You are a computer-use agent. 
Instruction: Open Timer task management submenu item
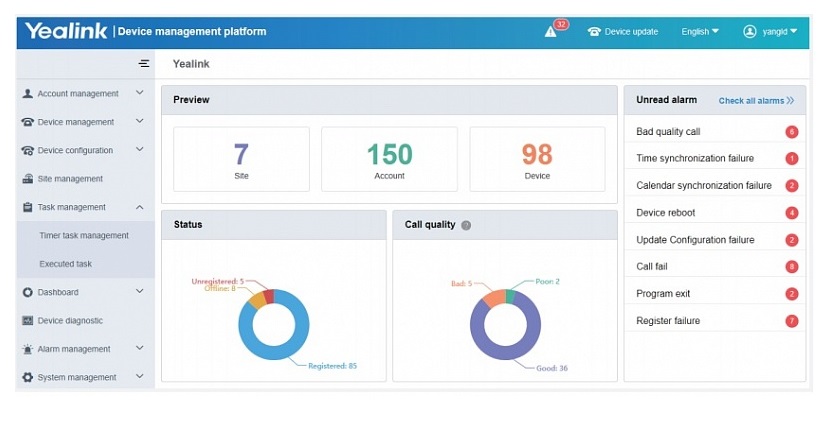(84, 235)
